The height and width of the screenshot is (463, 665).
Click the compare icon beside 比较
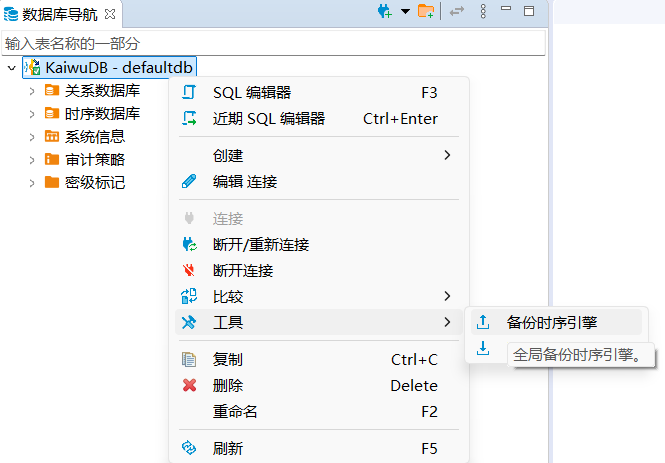click(189, 296)
